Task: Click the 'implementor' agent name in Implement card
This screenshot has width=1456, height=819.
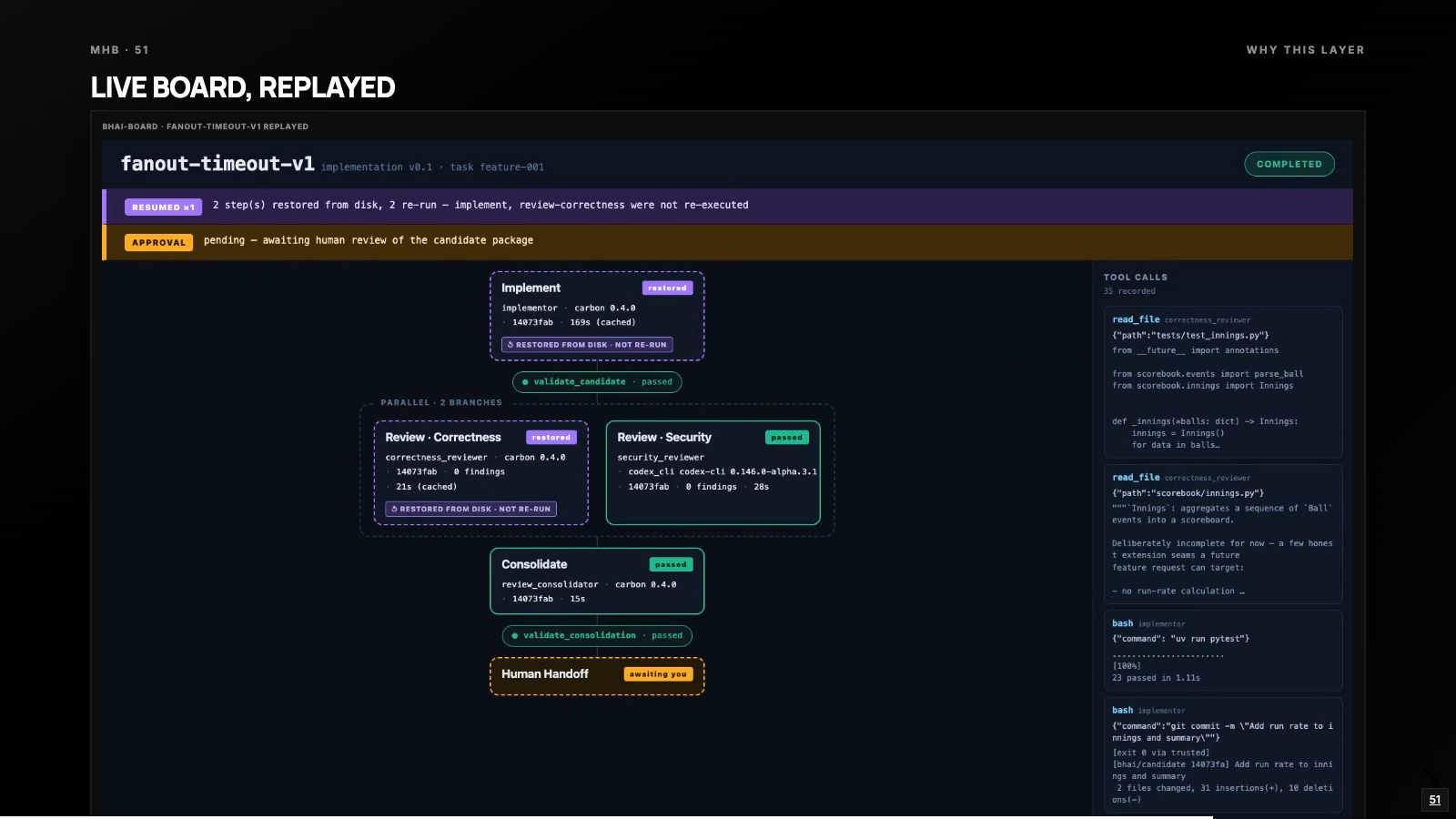Action: click(530, 308)
